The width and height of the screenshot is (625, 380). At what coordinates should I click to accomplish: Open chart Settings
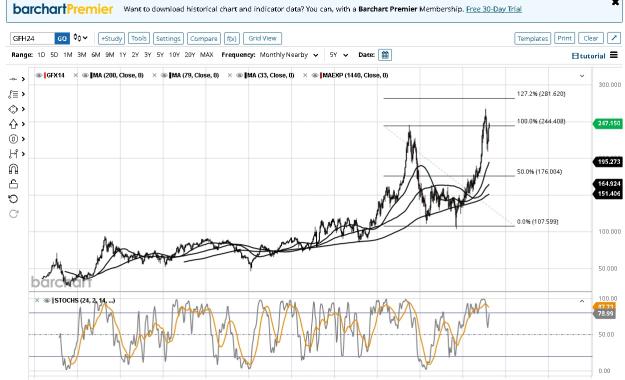pyautogui.click(x=168, y=38)
